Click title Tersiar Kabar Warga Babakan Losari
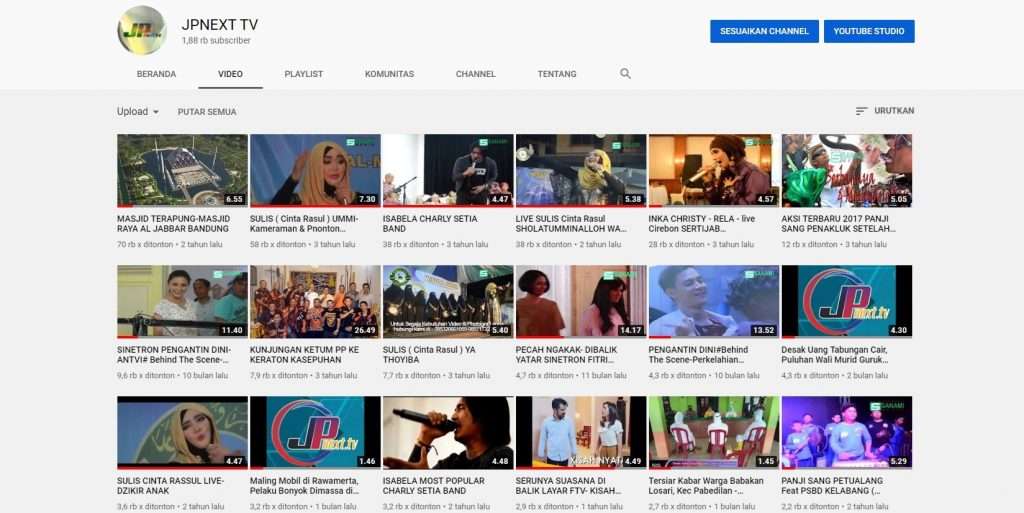 pyautogui.click(x=706, y=486)
